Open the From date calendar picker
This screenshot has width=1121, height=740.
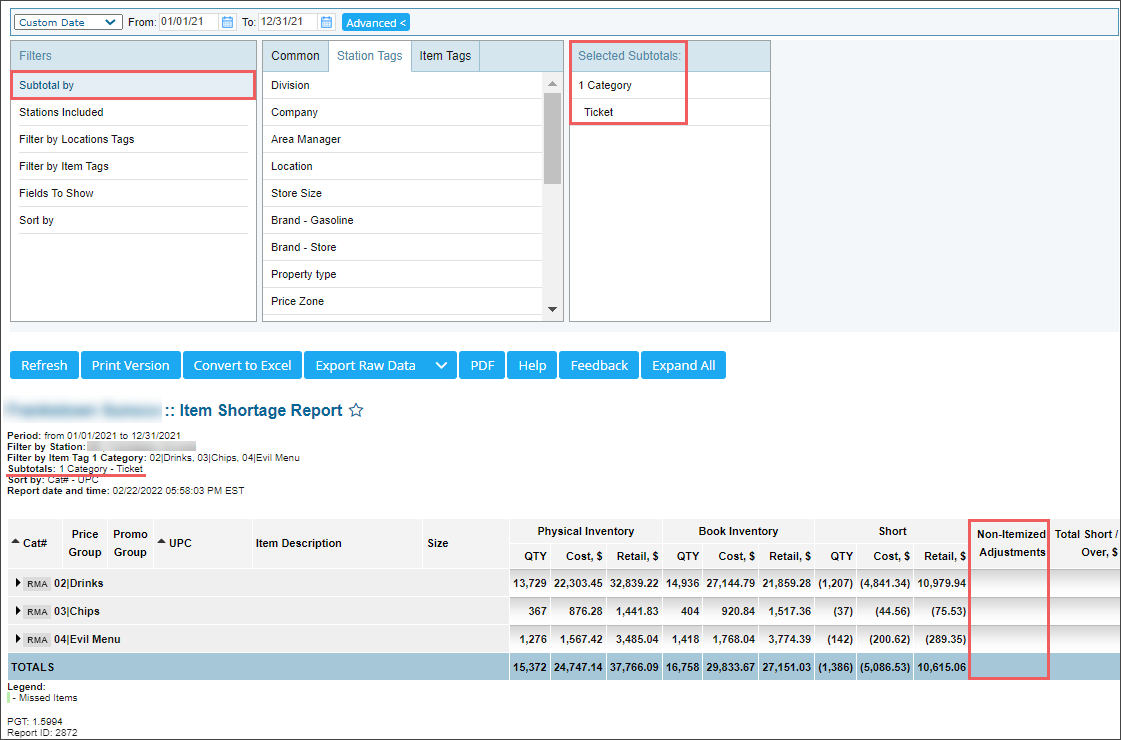[x=227, y=22]
